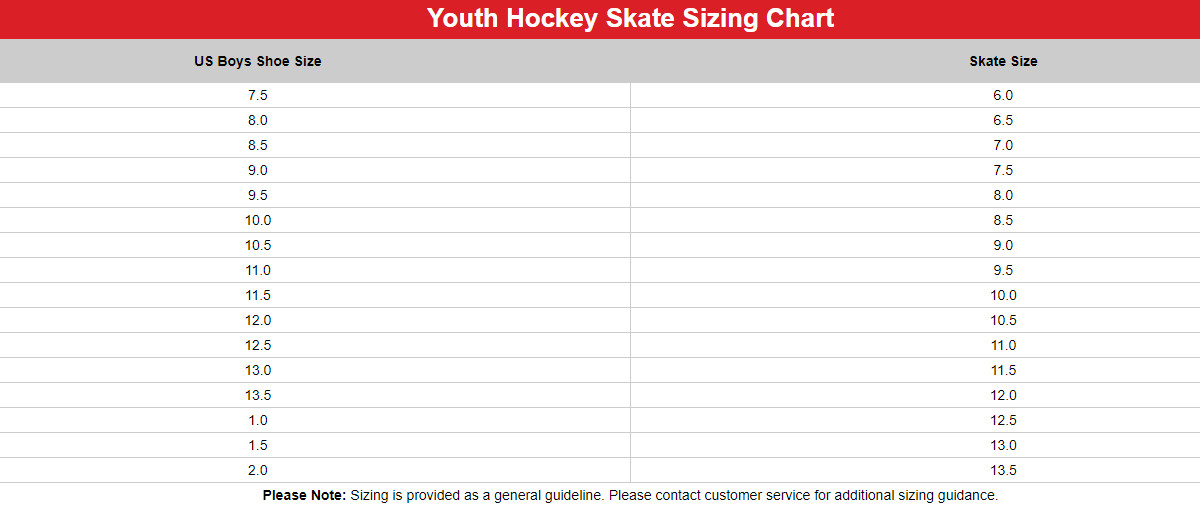Choose skate size 10.5 in the right column
The image size is (1200, 507).
[x=1003, y=320]
